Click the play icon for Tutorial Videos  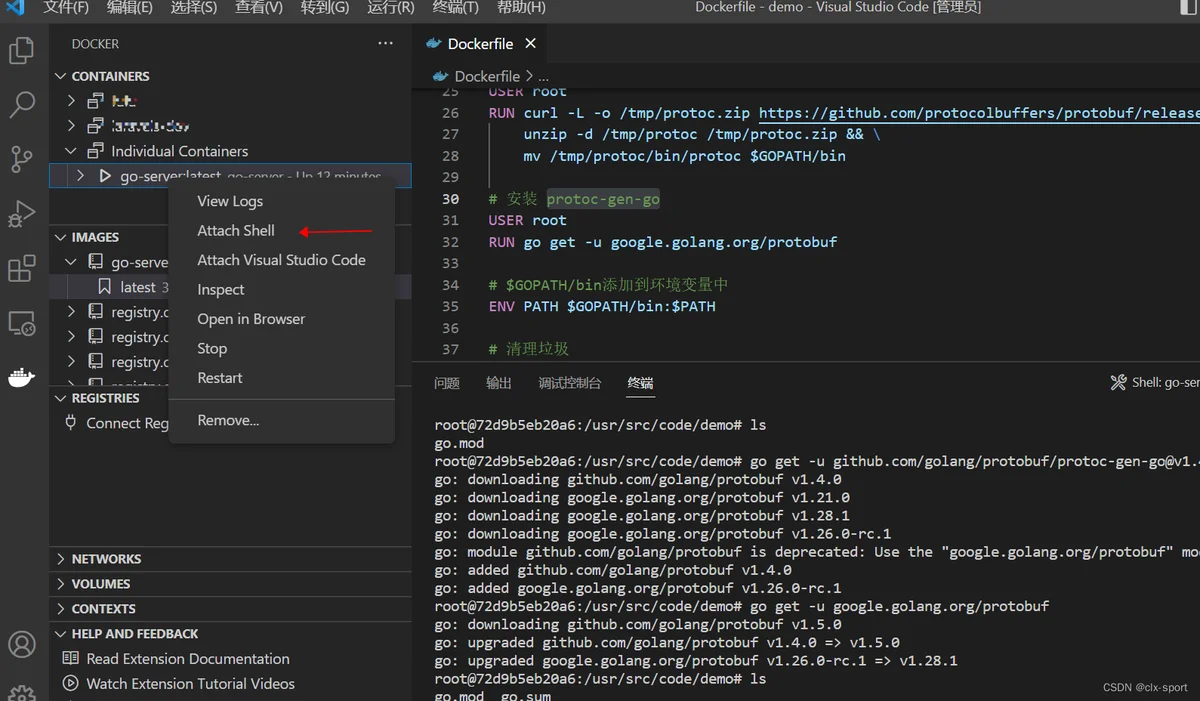[x=71, y=684]
